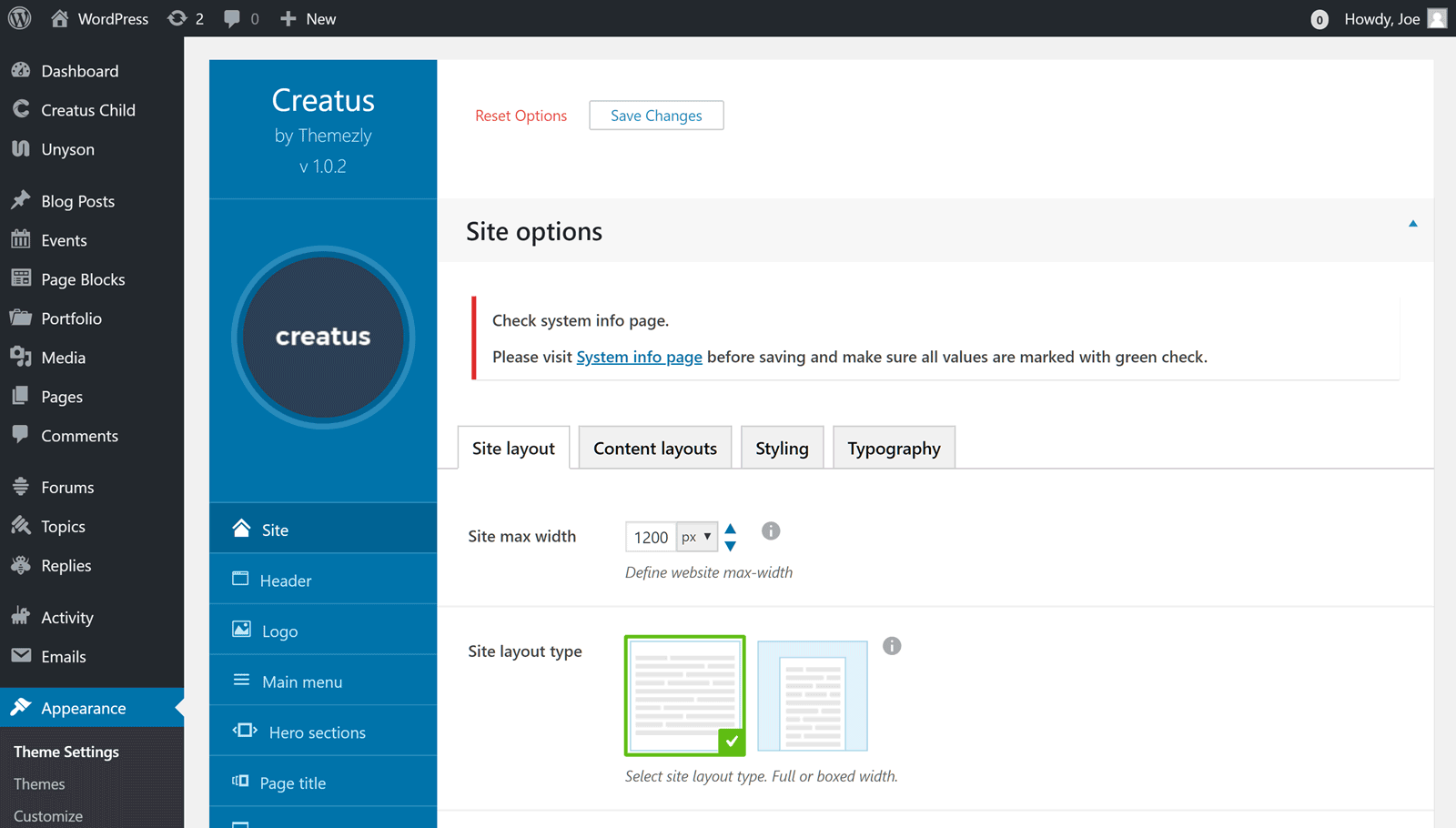Viewport: 1456px width, 828px height.
Task: Open the System info page link
Action: point(639,357)
